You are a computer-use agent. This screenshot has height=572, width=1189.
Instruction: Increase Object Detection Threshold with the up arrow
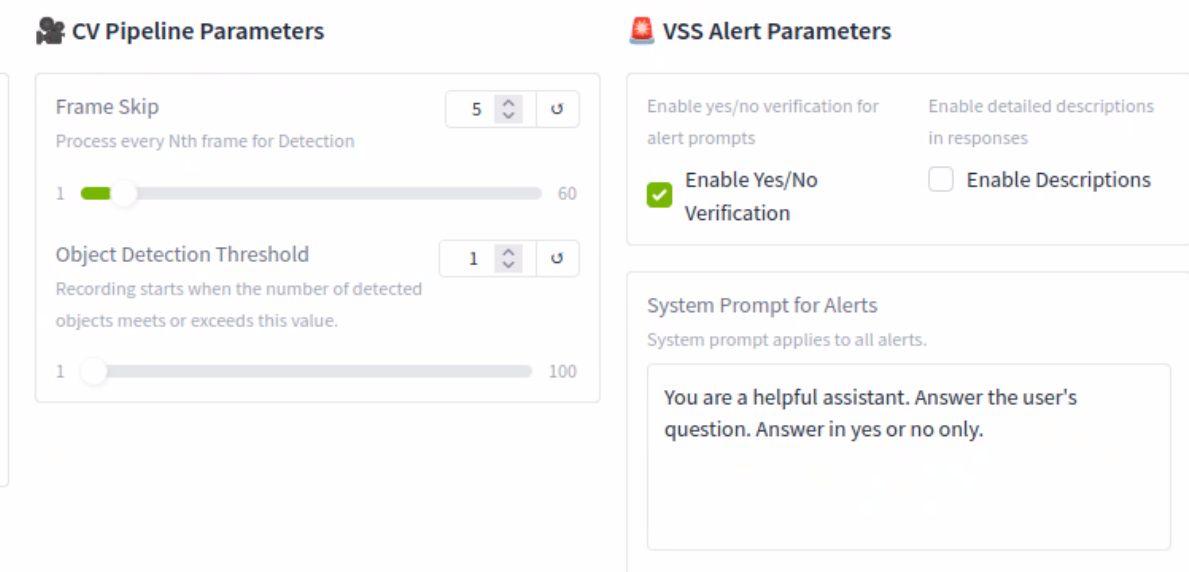tap(509, 253)
